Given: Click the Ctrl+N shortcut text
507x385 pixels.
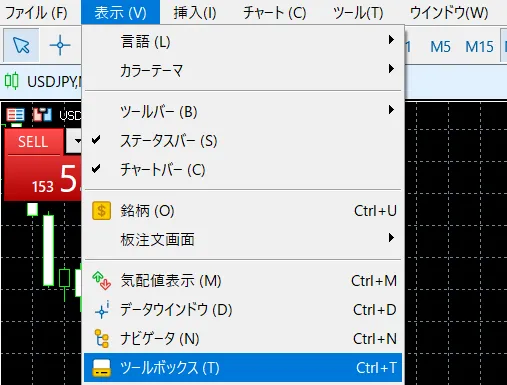Looking at the screenshot, I should pyautogui.click(x=375, y=339).
